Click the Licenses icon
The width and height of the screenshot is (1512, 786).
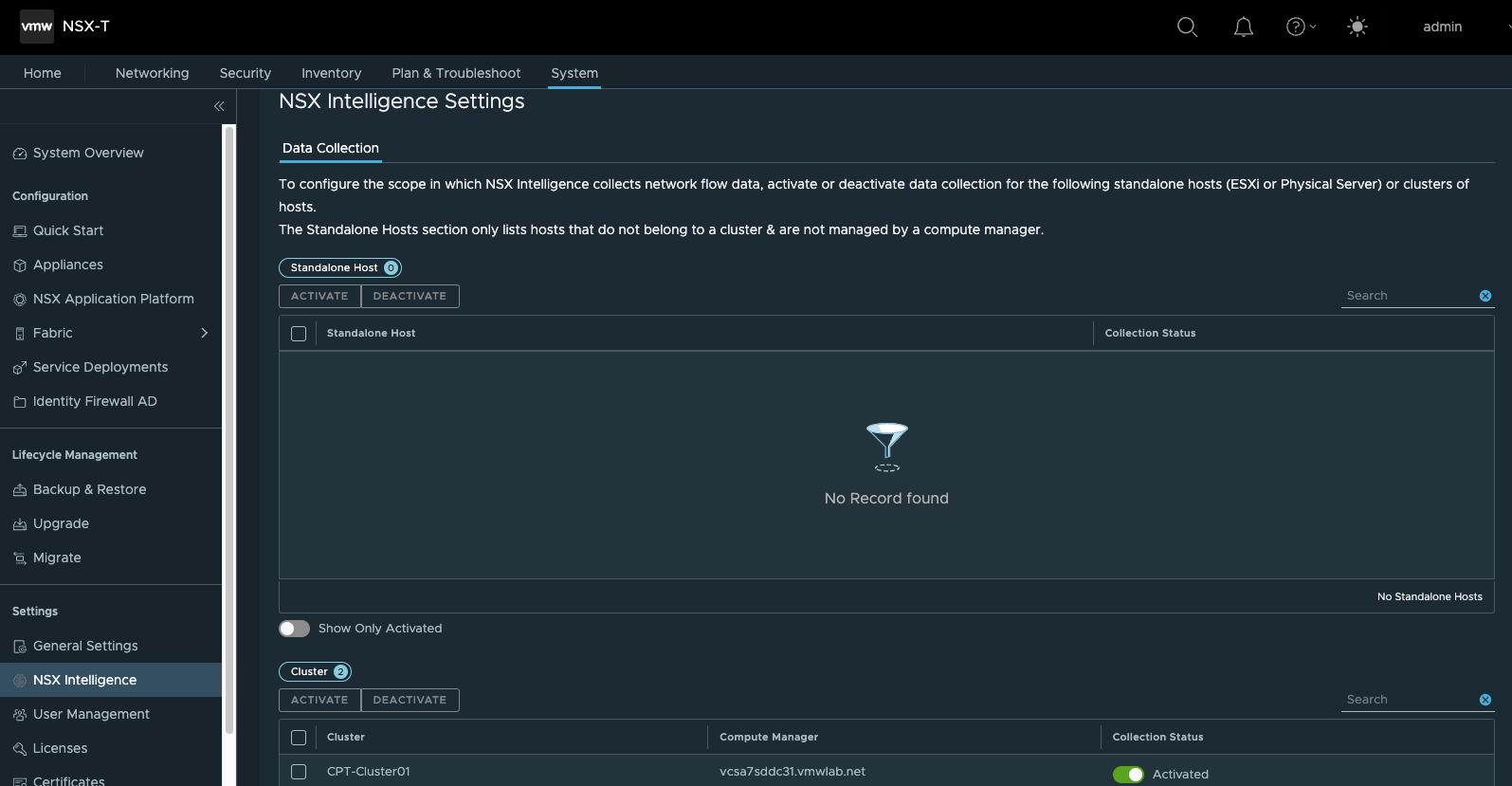(19, 749)
